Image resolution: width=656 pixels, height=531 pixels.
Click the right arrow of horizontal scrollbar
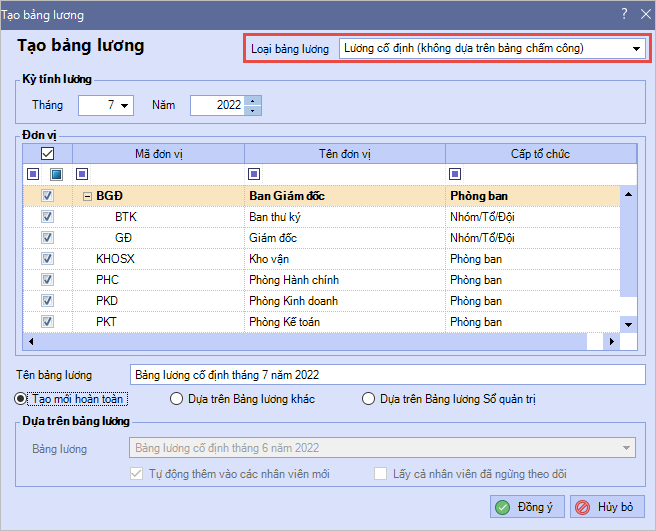(612, 341)
